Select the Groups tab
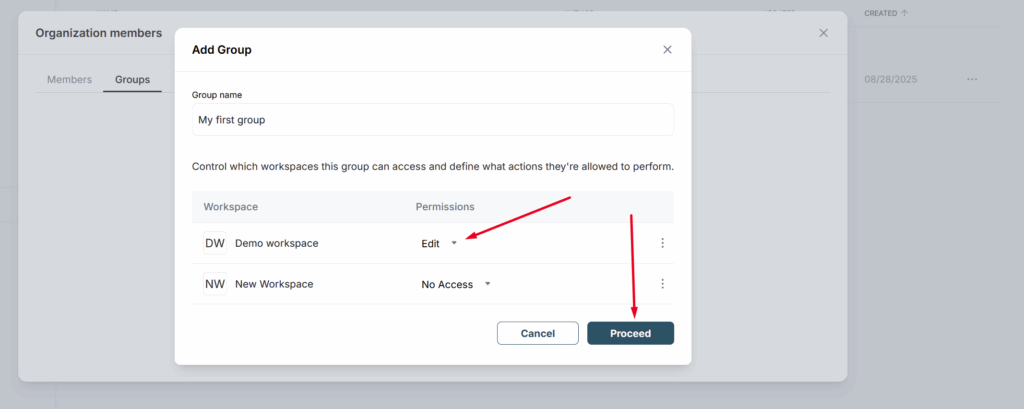The height and width of the screenshot is (409, 1024). pos(133,80)
